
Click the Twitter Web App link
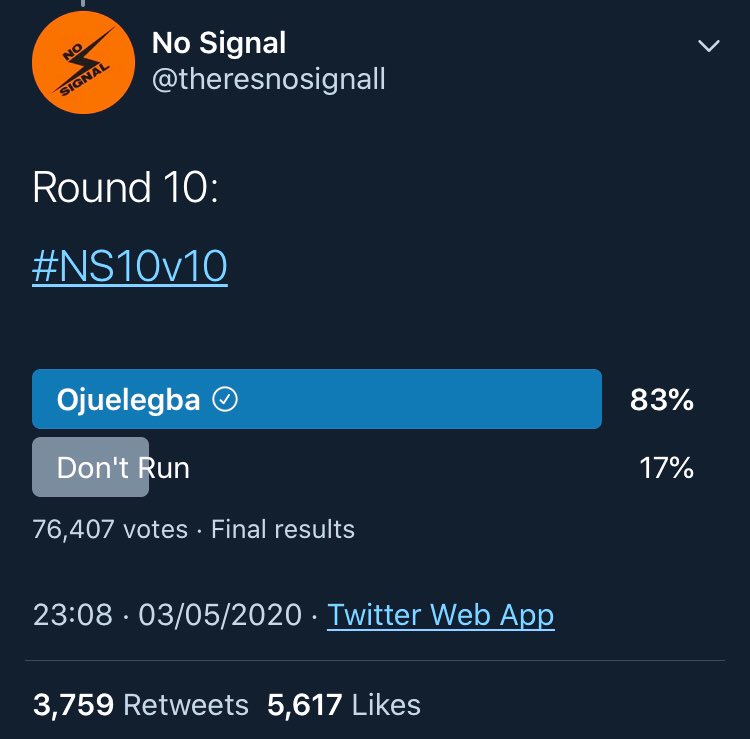point(440,614)
